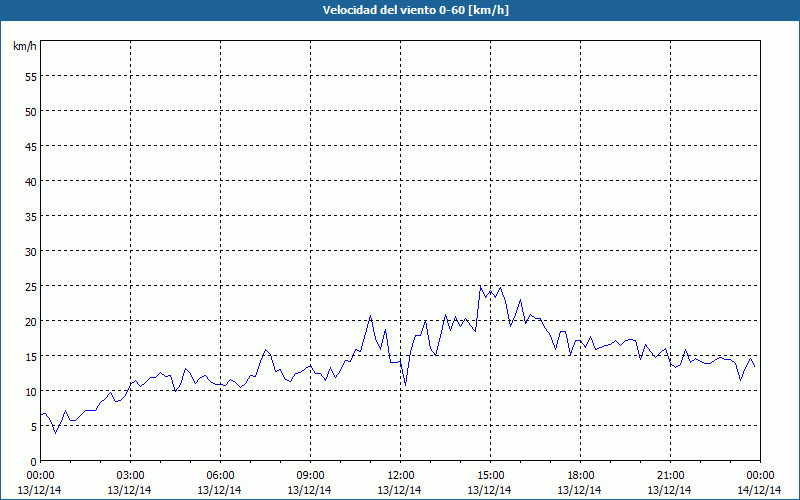Click the wind speed spike near 11:00
Screen dimensions: 800x500
click(x=370, y=316)
